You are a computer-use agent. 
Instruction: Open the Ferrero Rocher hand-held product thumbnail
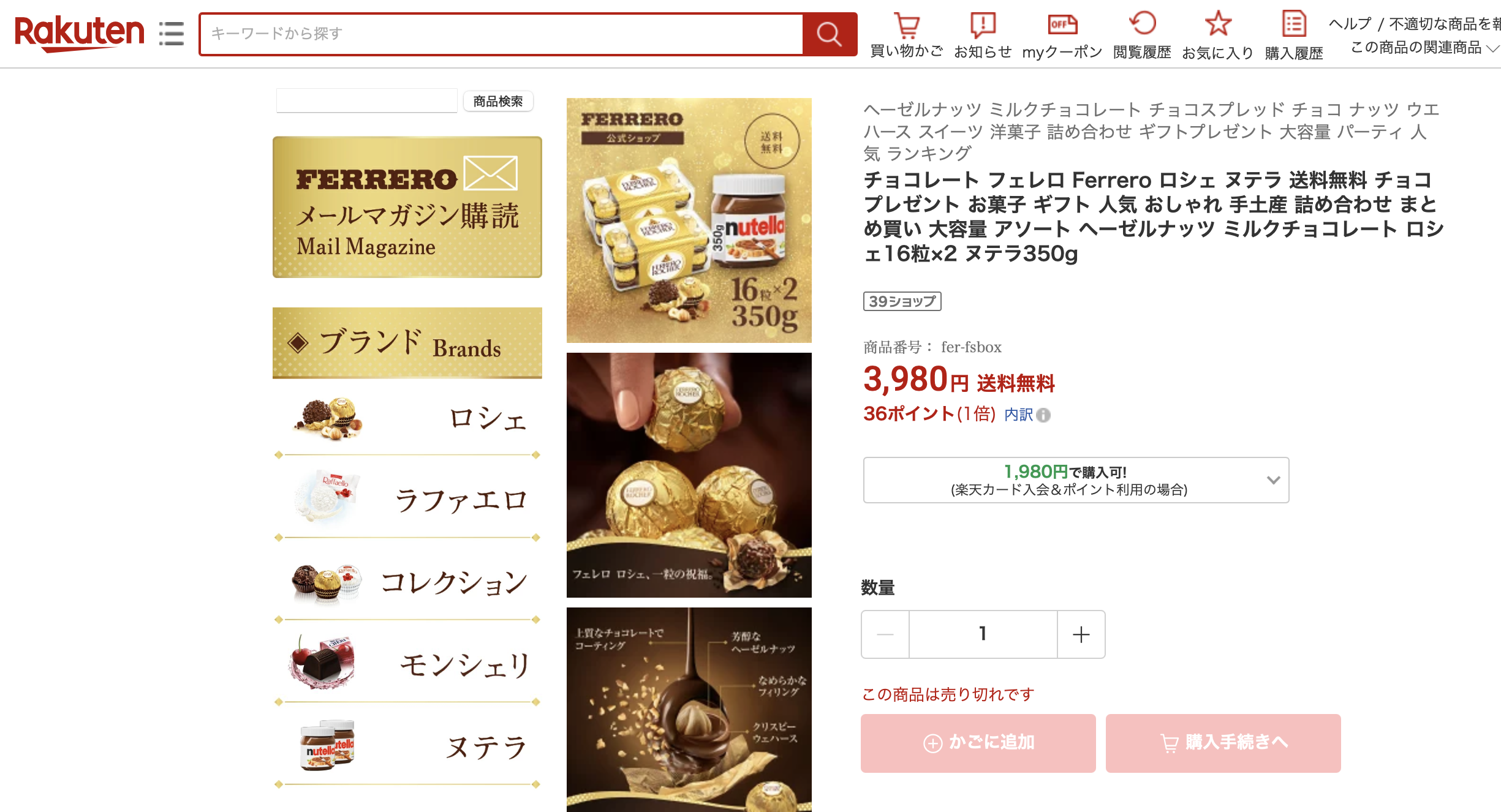pos(689,475)
